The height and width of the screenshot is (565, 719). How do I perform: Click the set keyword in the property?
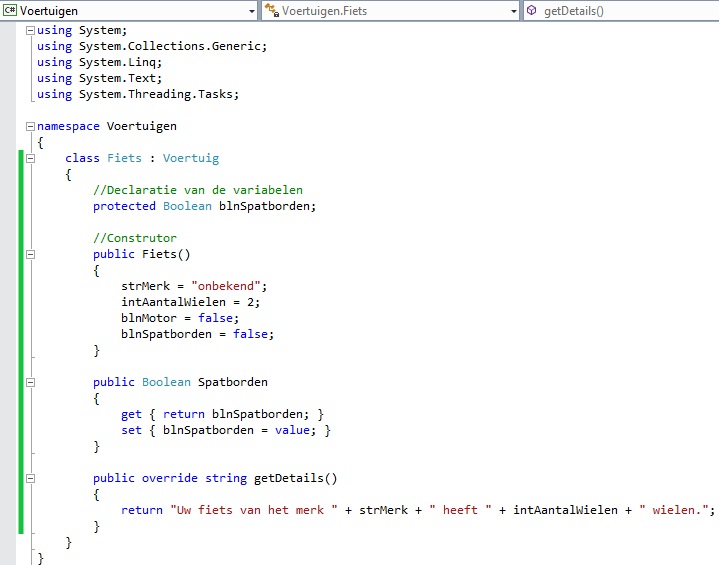coord(131,430)
